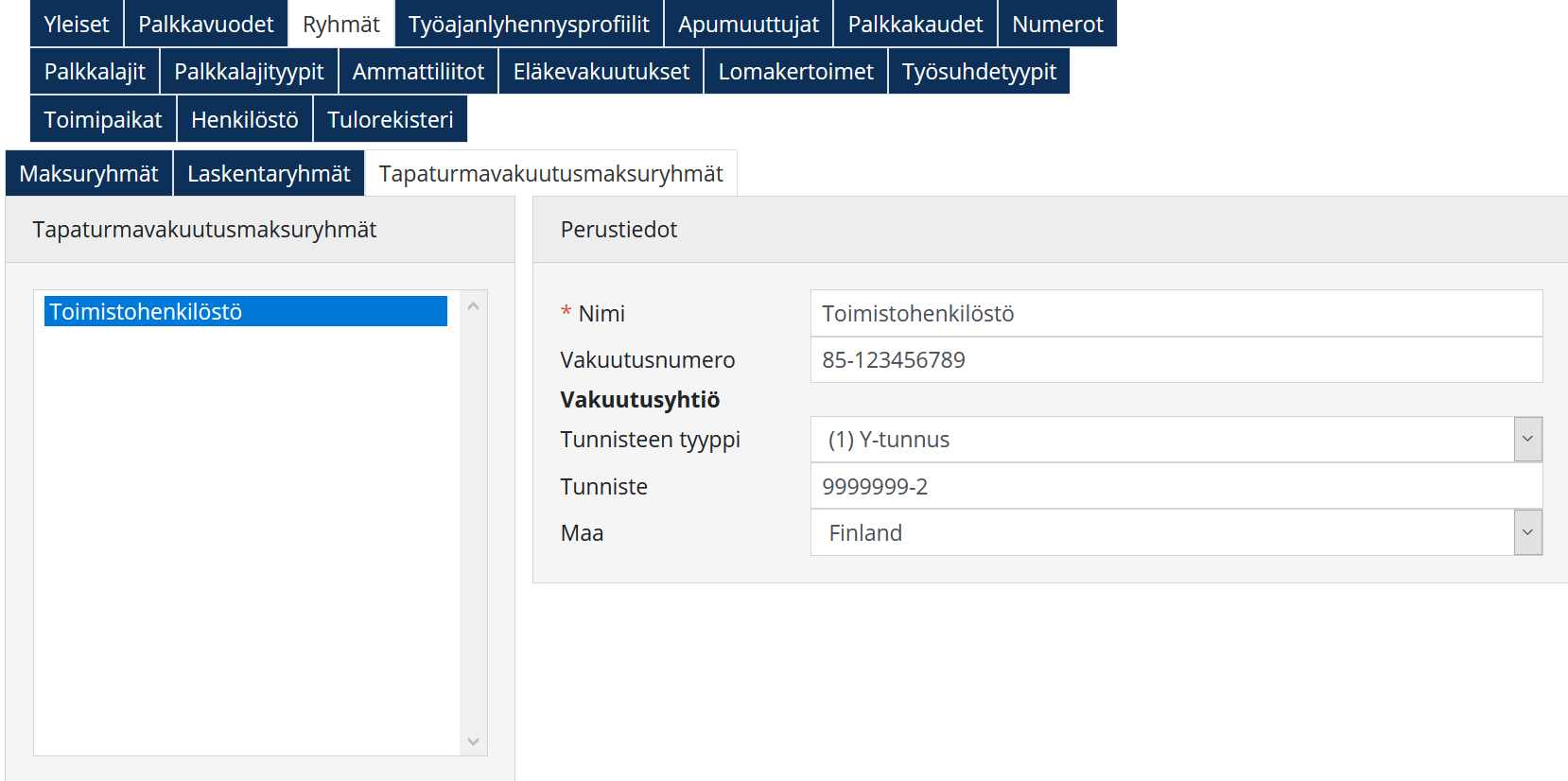Select the Apumuuttujat tab
The width and height of the screenshot is (1568, 781).
[x=748, y=24]
